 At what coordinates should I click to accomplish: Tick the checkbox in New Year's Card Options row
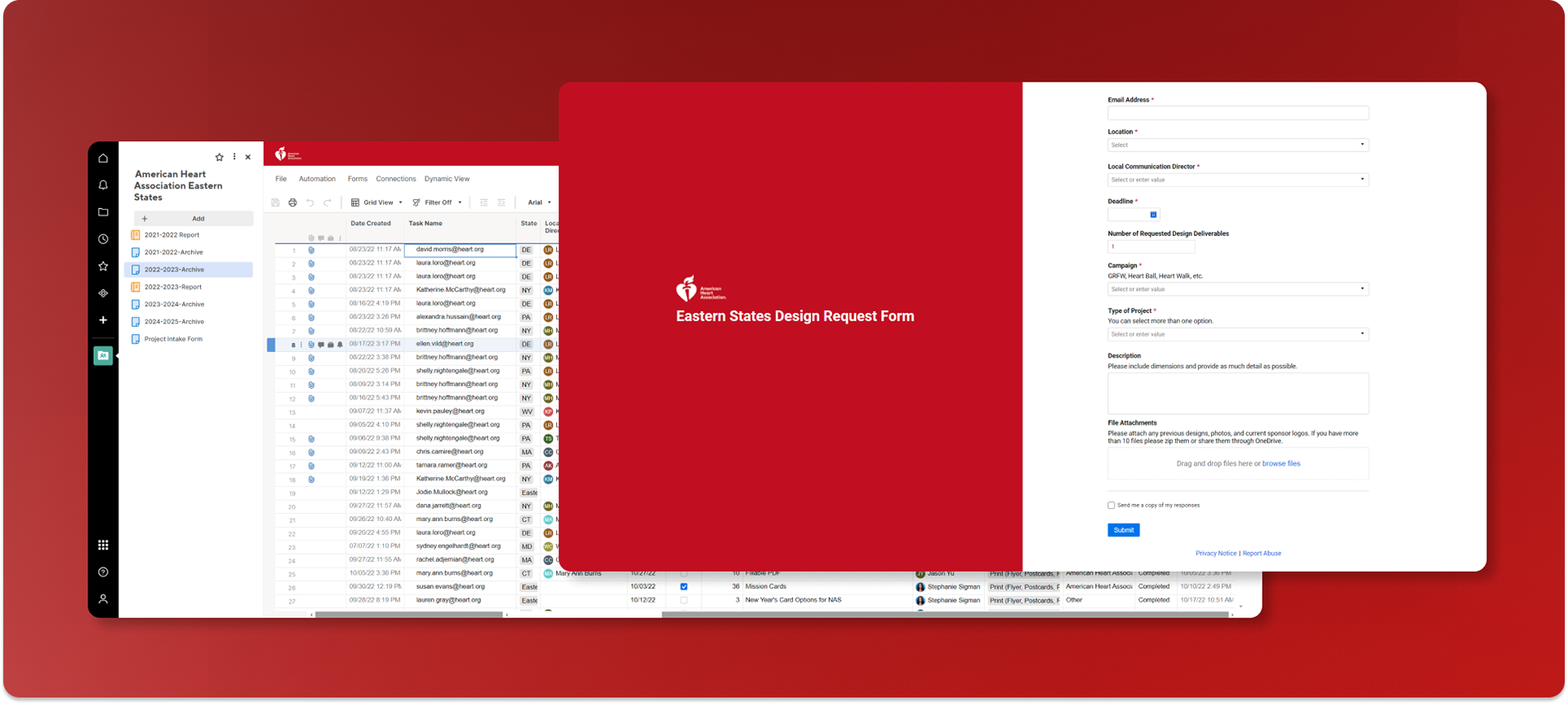[684, 600]
